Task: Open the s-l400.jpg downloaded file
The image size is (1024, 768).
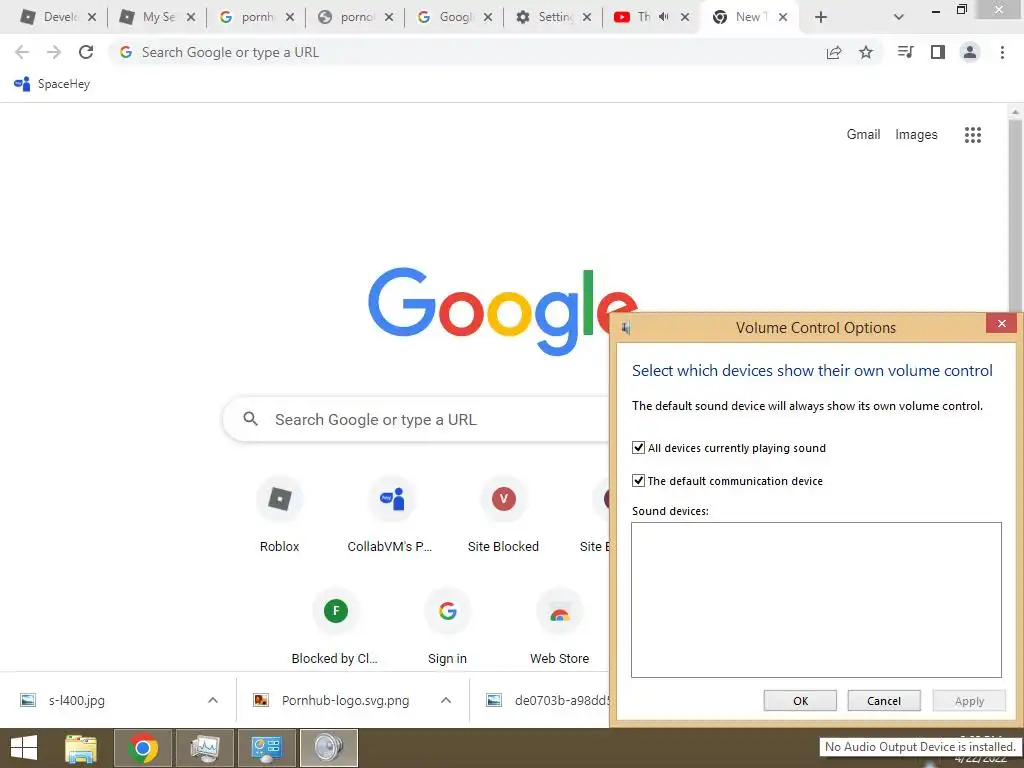Action: point(77,700)
